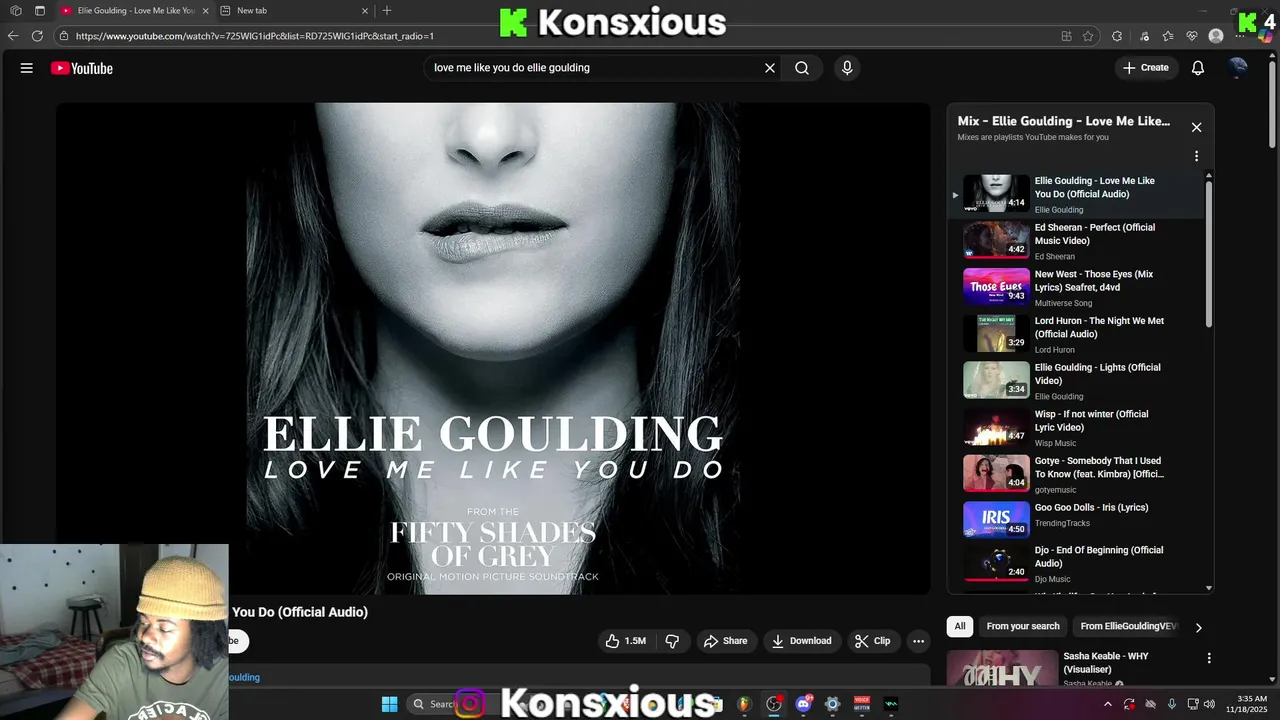Click the main video player area
The height and width of the screenshot is (720, 1280).
tap(493, 348)
